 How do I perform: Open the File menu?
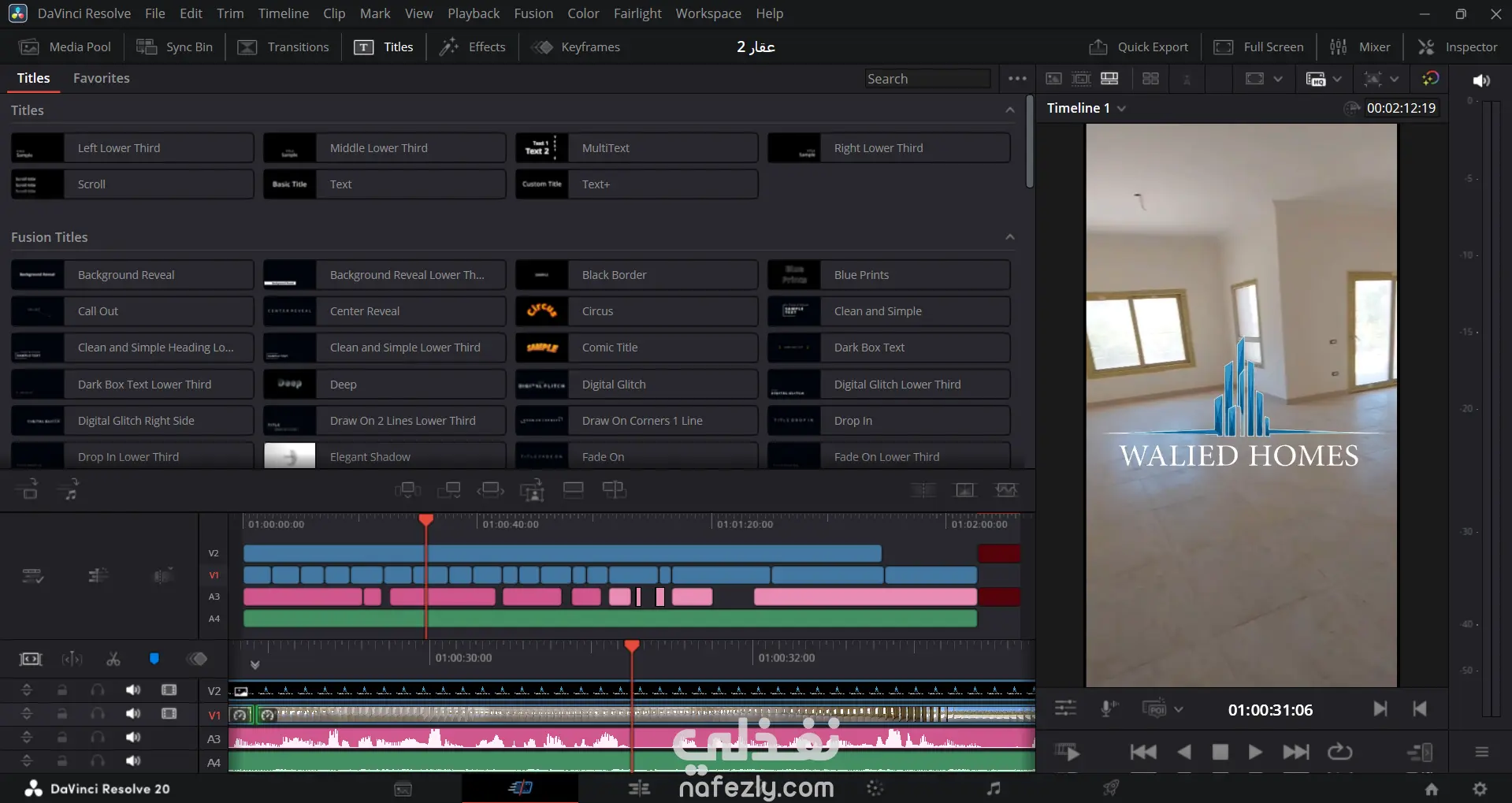pos(155,13)
